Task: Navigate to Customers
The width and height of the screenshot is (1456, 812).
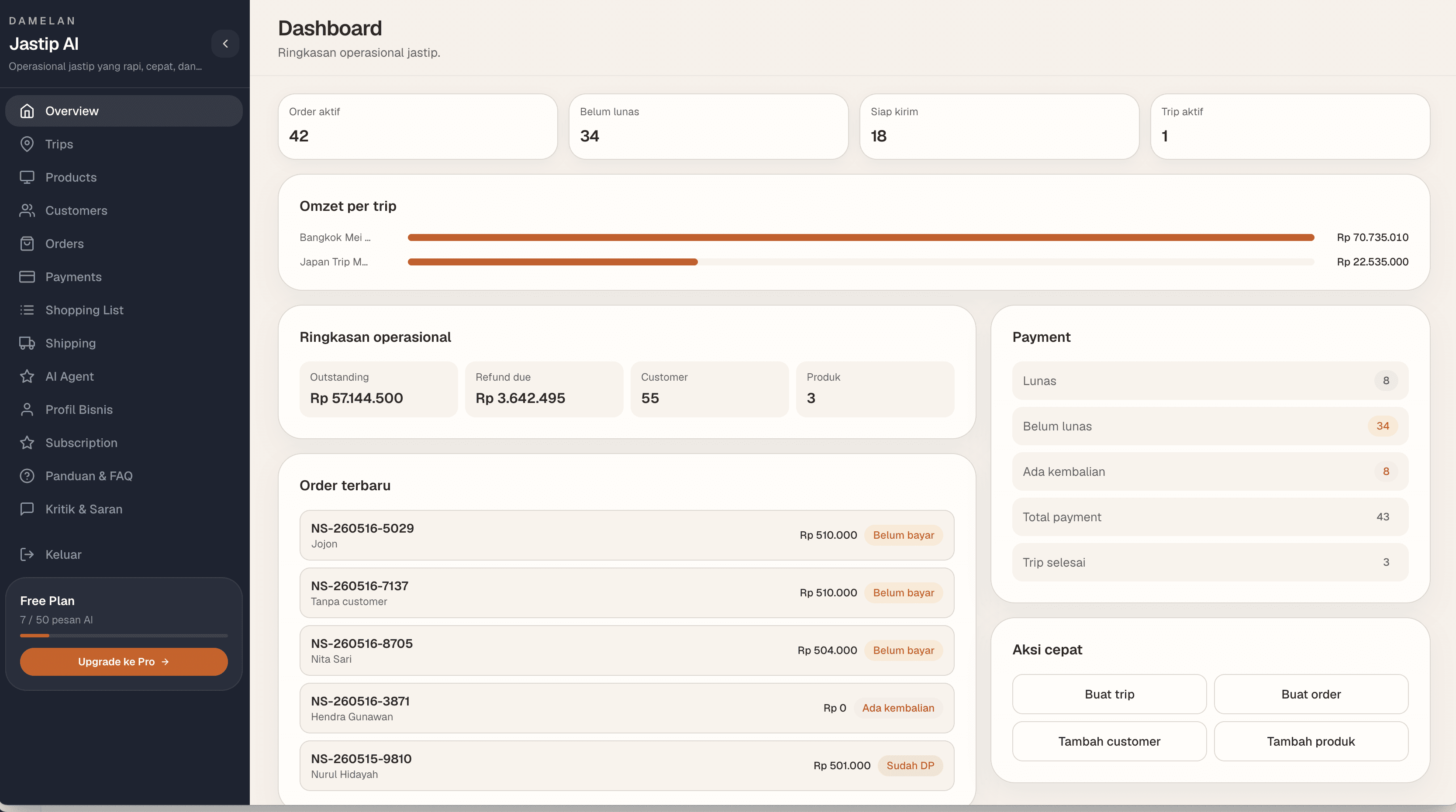Action: tap(124, 210)
